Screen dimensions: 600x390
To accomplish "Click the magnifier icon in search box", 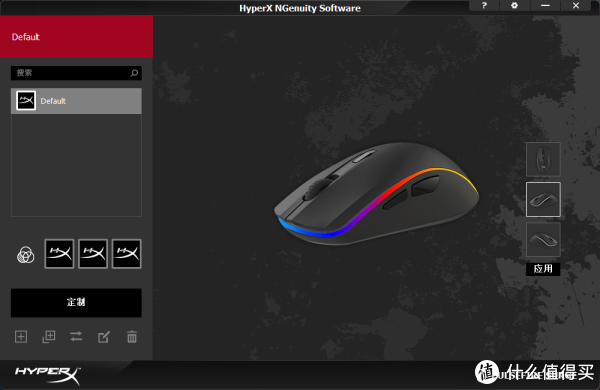I will [x=134, y=73].
